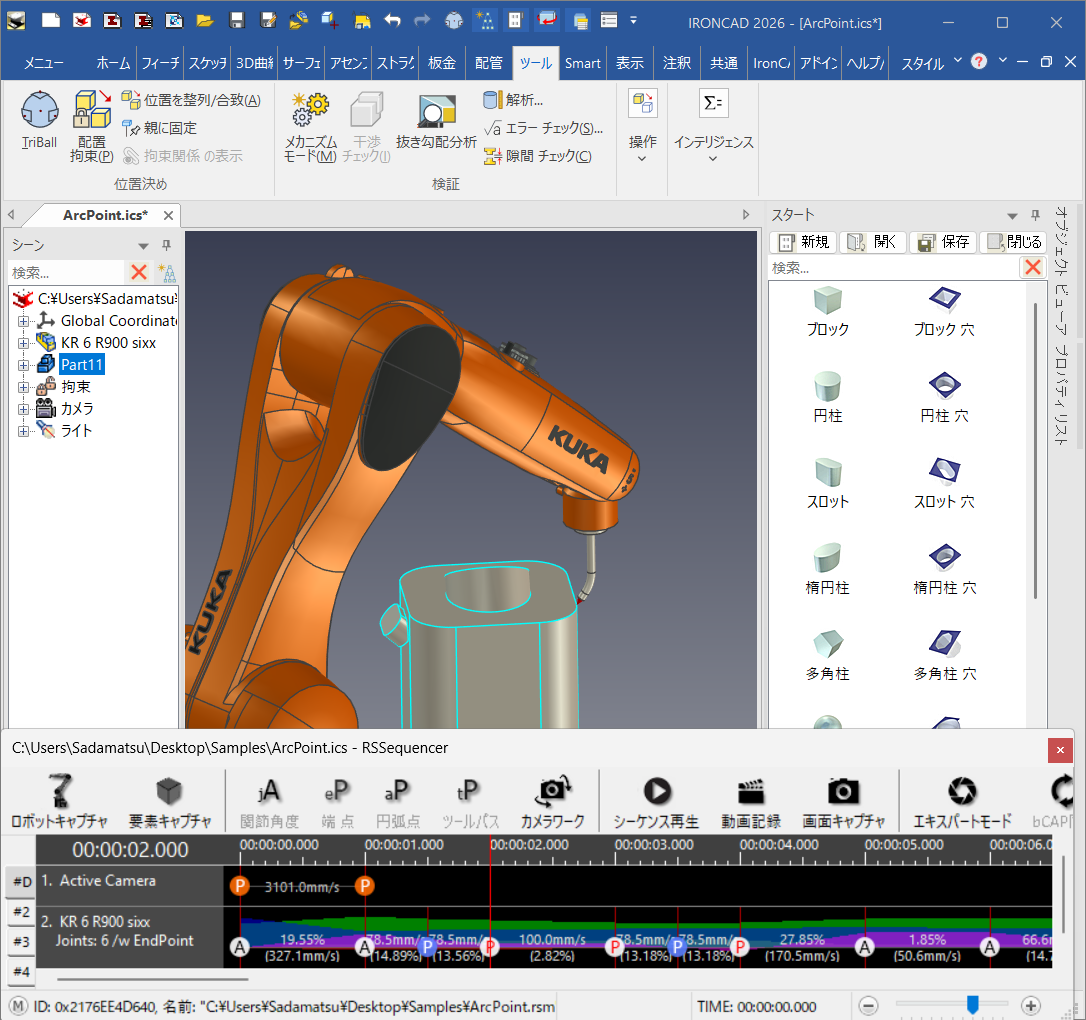Clear the catalog search field
Screen dimensions: 1086x1020
tap(1033, 267)
